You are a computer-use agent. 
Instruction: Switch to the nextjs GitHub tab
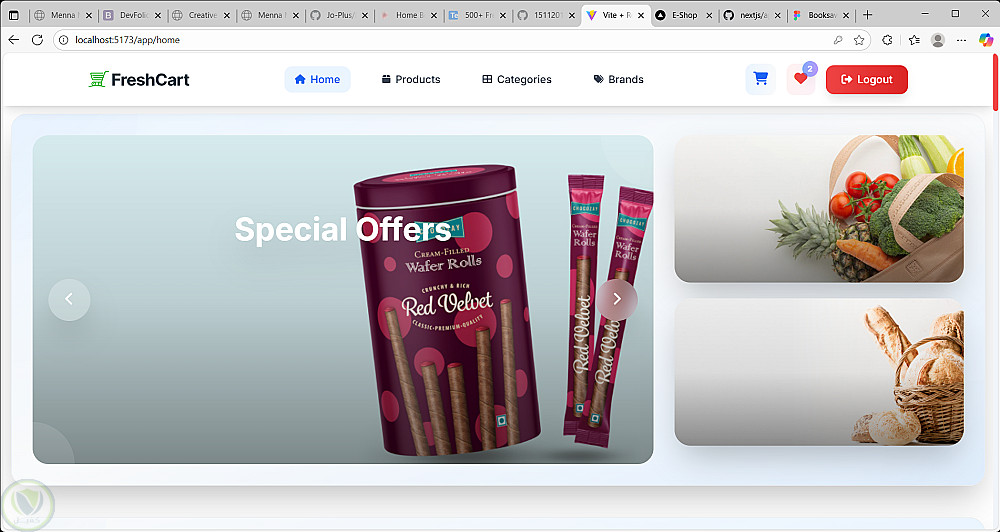[753, 15]
